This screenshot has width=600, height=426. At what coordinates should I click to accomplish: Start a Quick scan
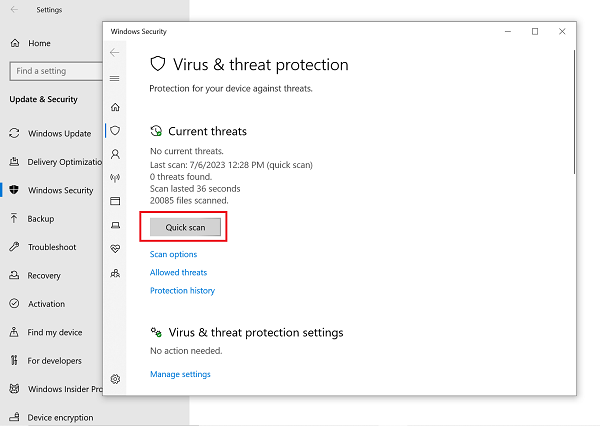[x=185, y=227]
